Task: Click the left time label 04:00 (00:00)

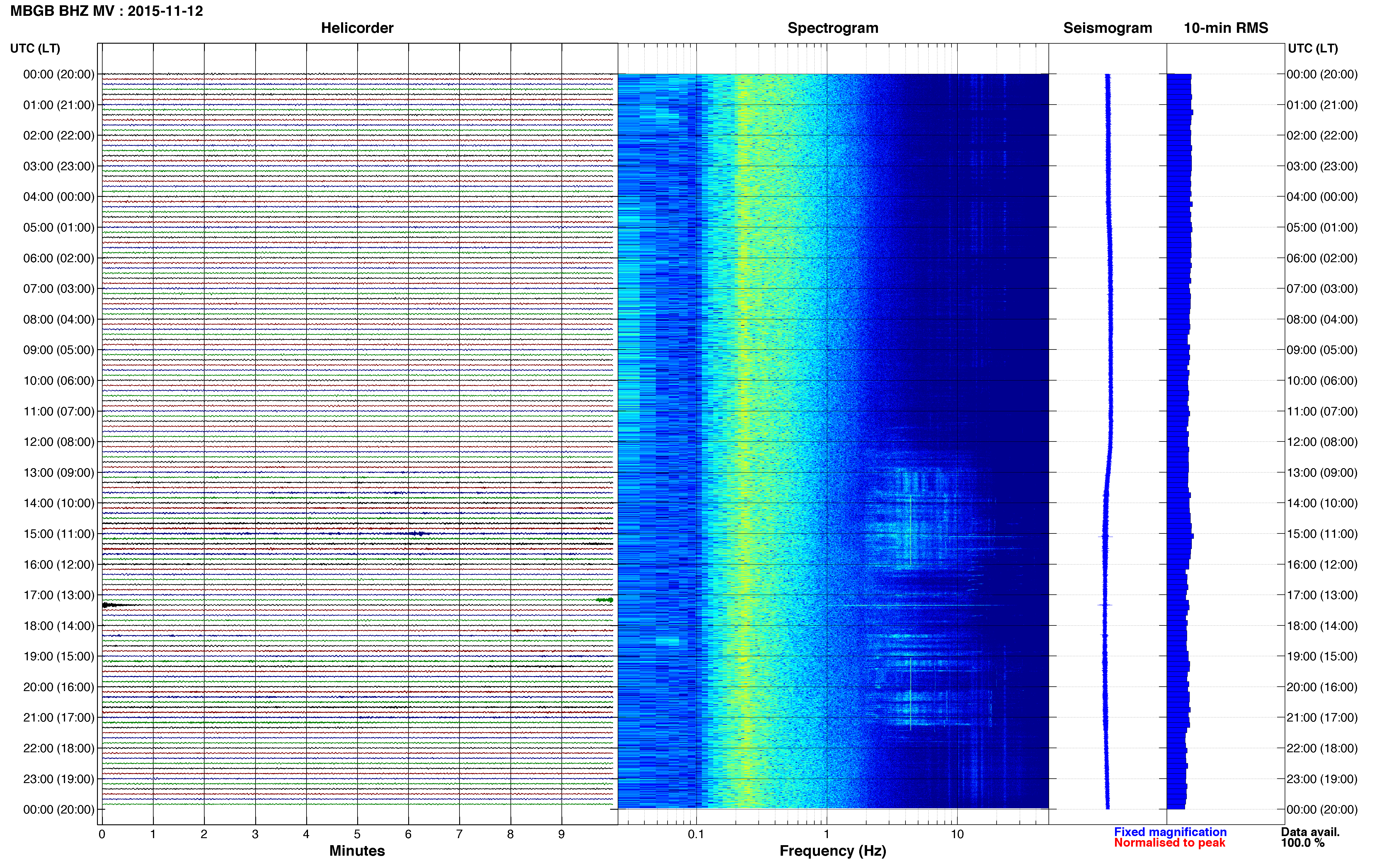Action: pyautogui.click(x=59, y=197)
